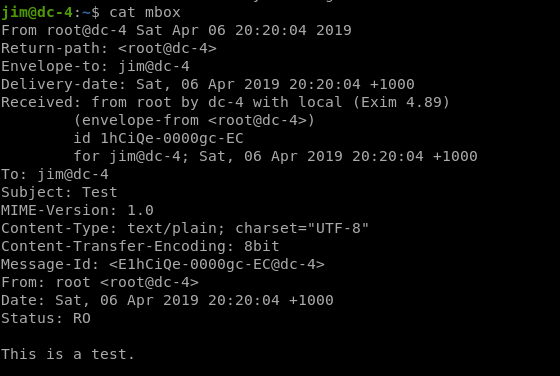This screenshot has height=376, width=560.
Task: Click the Message-Id E1hCiQe value
Action: point(217,265)
